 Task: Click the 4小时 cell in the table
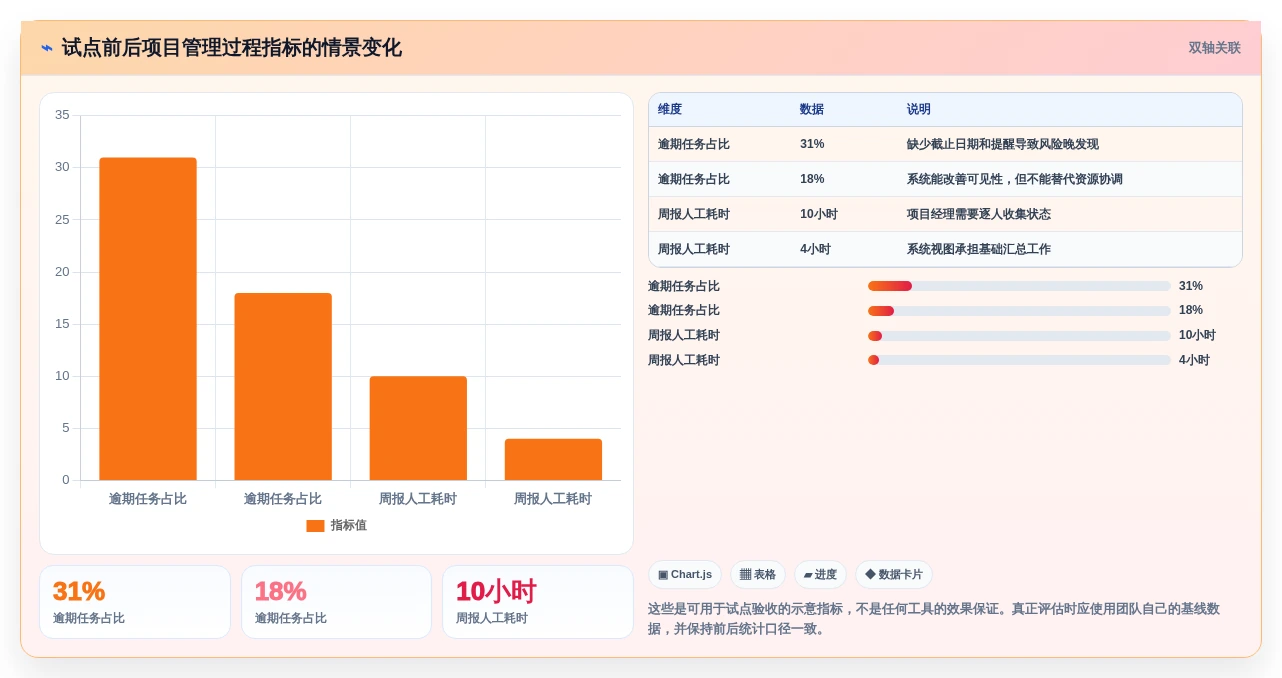[x=815, y=249]
